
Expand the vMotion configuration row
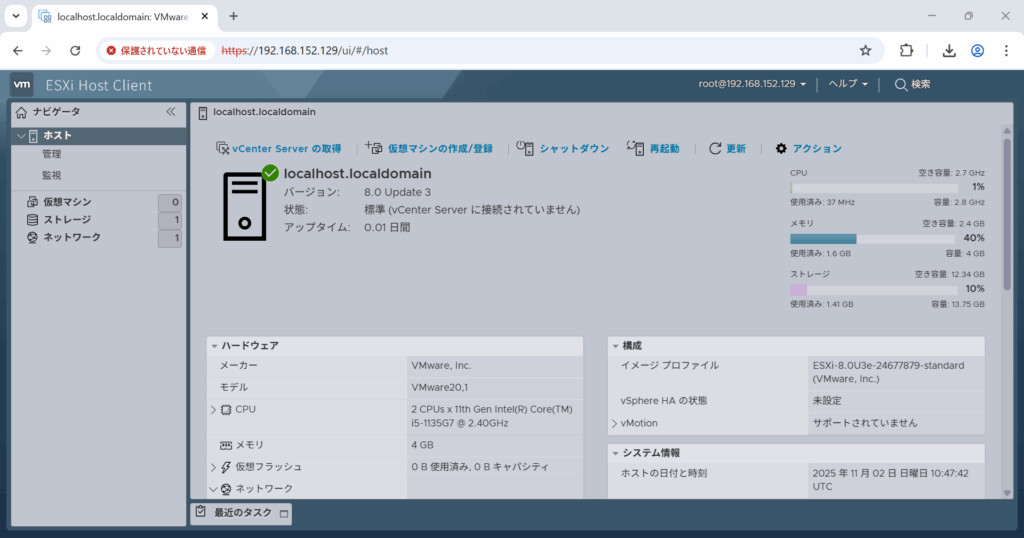click(614, 423)
